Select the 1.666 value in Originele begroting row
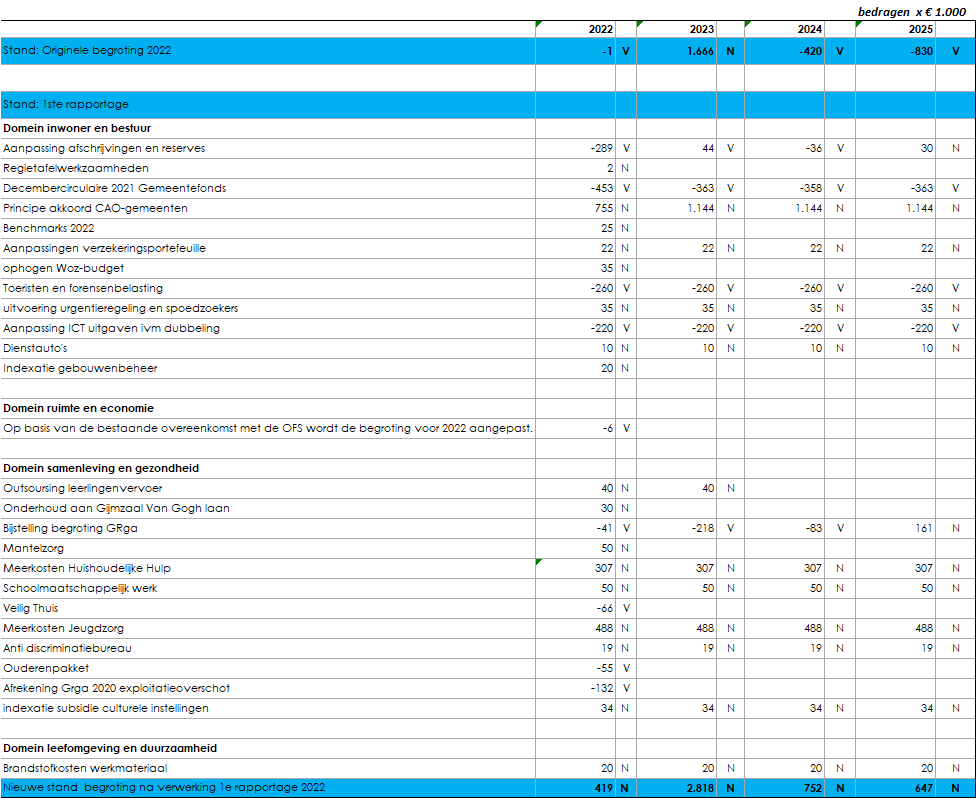Screen dimensions: 976x798 700,51
